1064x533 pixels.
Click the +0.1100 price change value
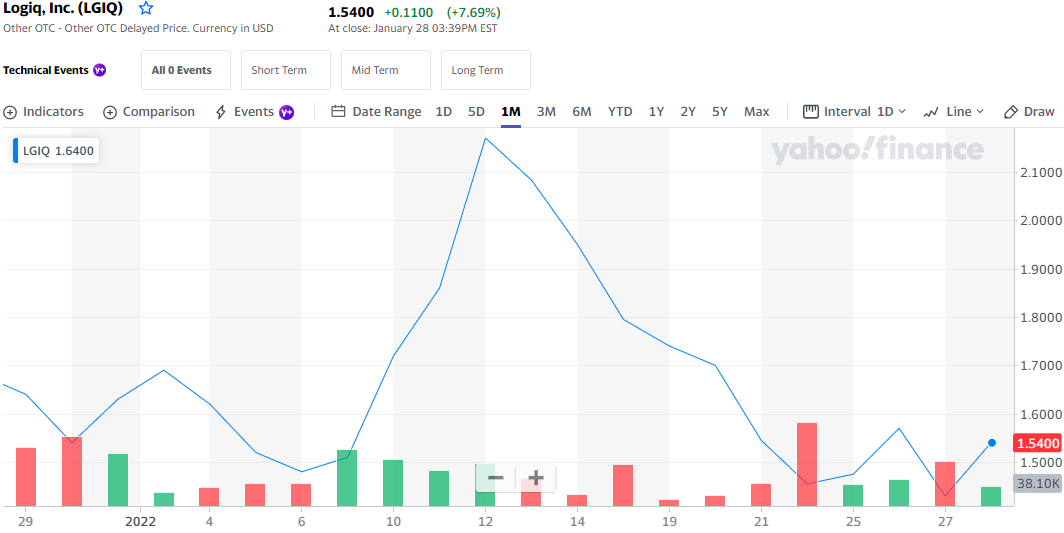click(x=409, y=12)
